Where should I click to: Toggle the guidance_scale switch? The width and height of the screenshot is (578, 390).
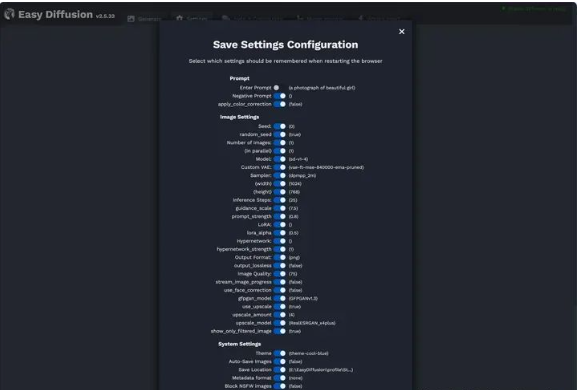click(279, 208)
